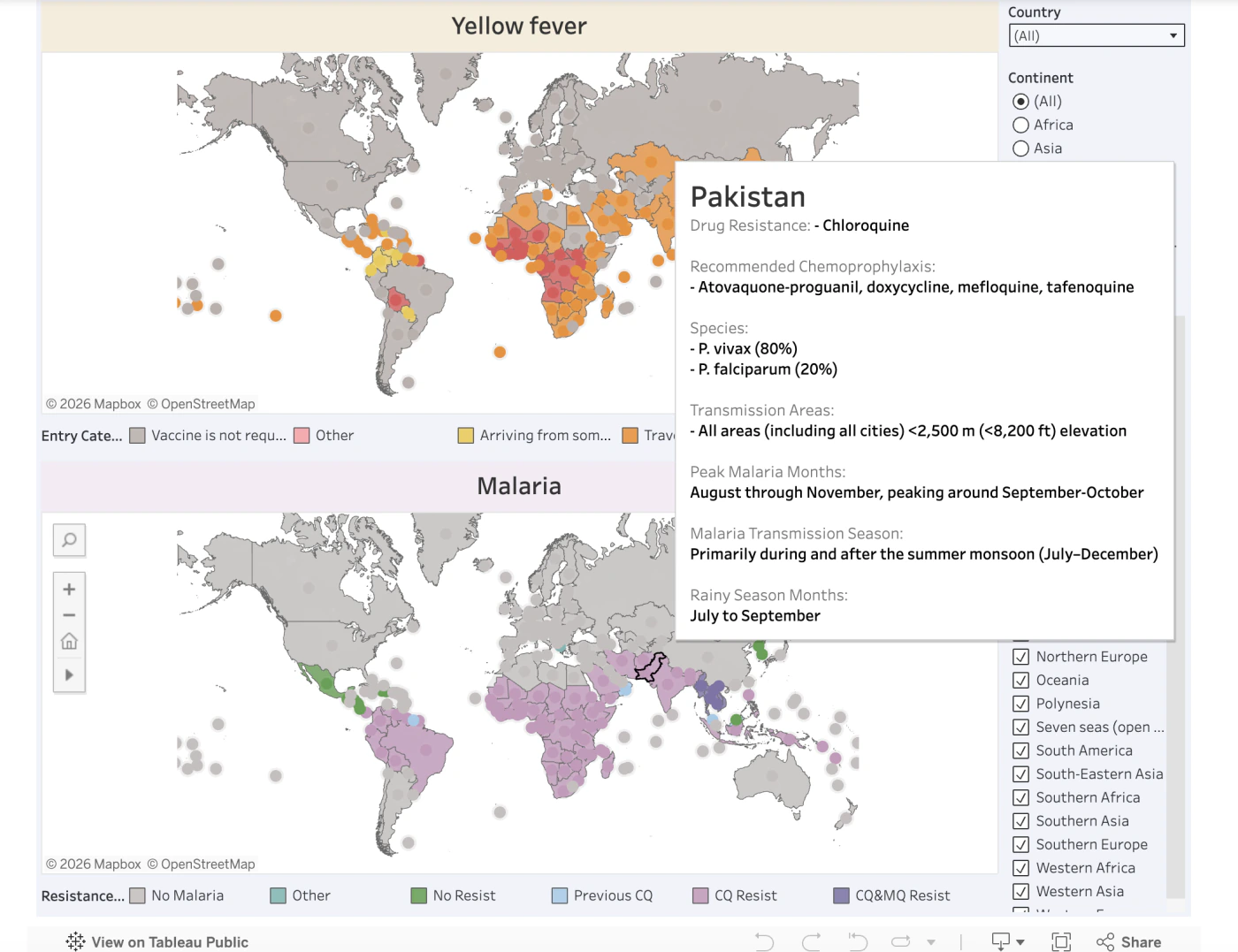Image resolution: width=1238 pixels, height=952 pixels.
Task: Click the outlined Pakistan shape on Malaria map
Action: click(x=648, y=669)
